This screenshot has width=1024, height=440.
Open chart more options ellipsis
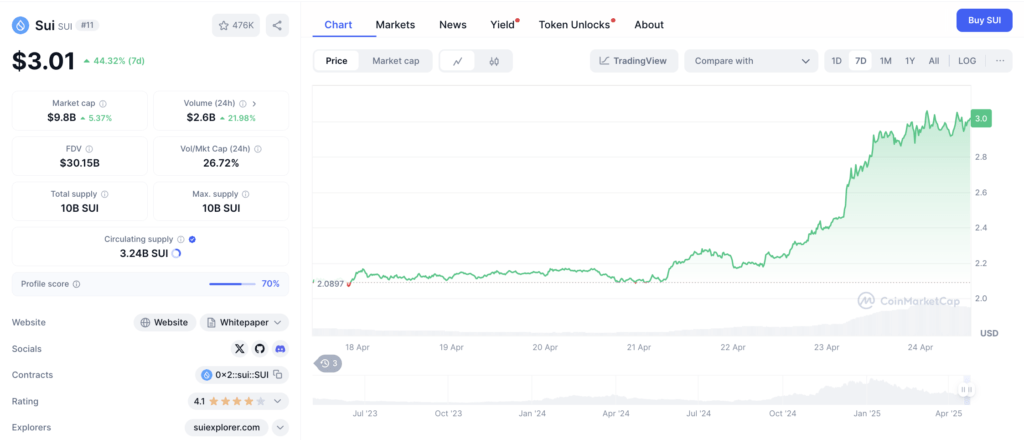(x=1000, y=61)
